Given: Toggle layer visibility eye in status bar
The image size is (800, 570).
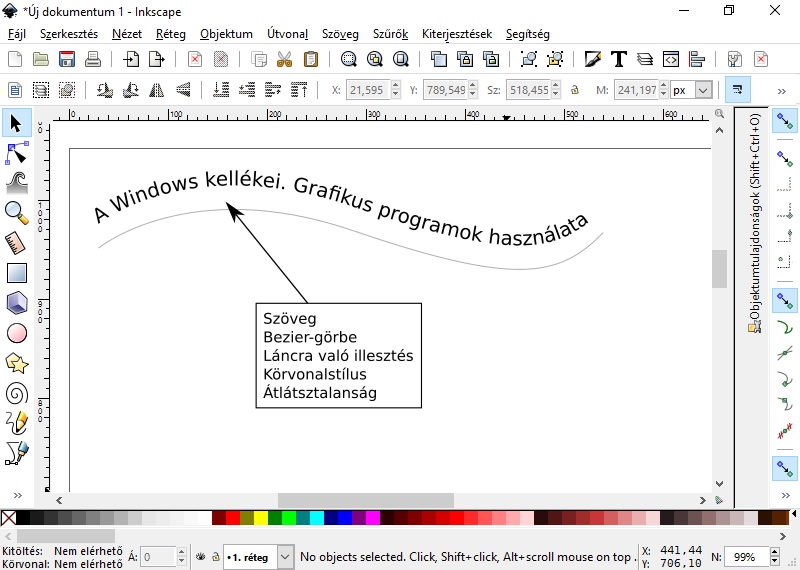Looking at the screenshot, I should point(201,557).
